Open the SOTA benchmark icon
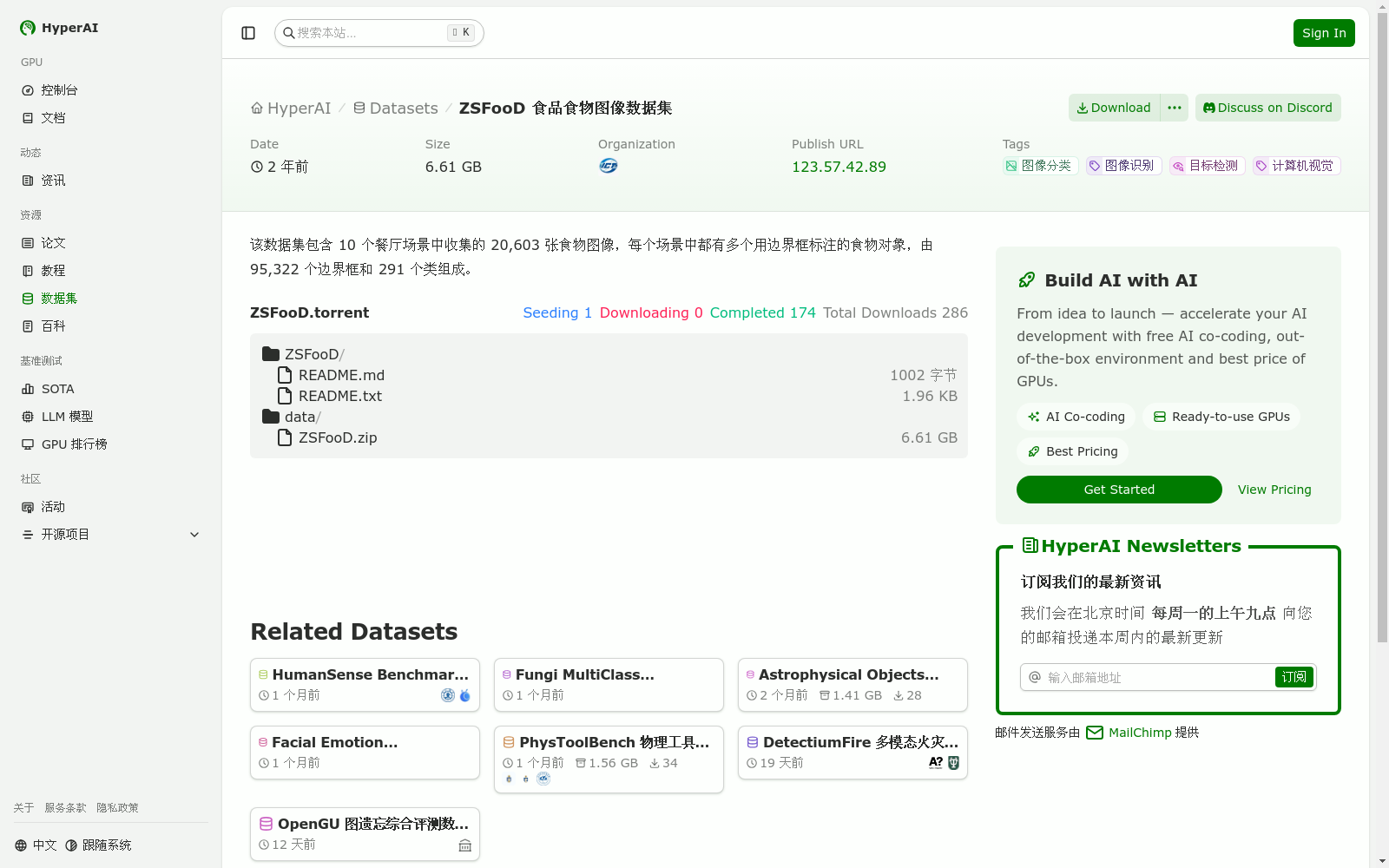Screen dimensions: 1389x868 click(x=28, y=389)
